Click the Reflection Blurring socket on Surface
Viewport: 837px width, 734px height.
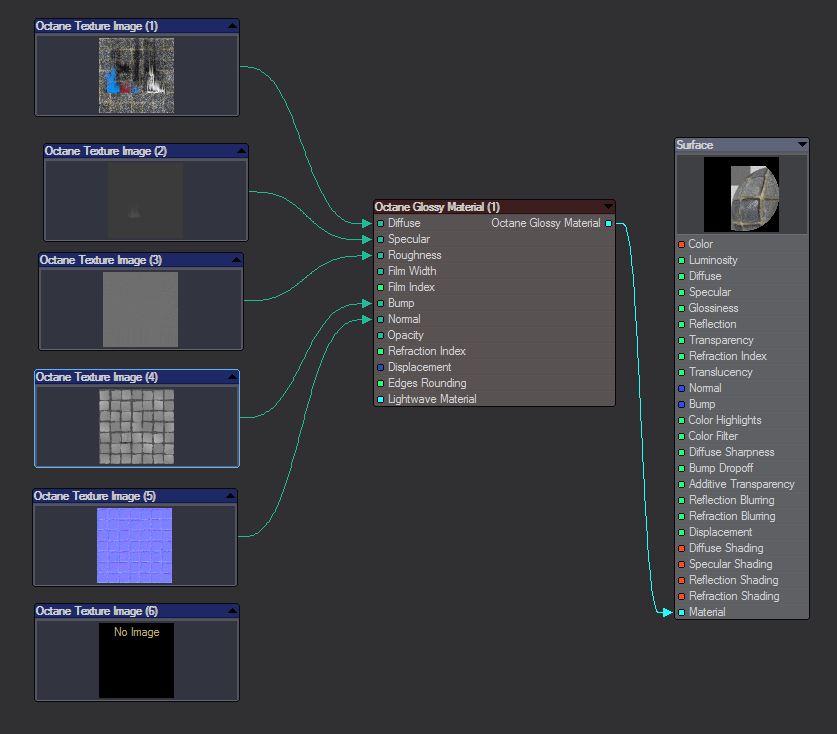click(682, 501)
